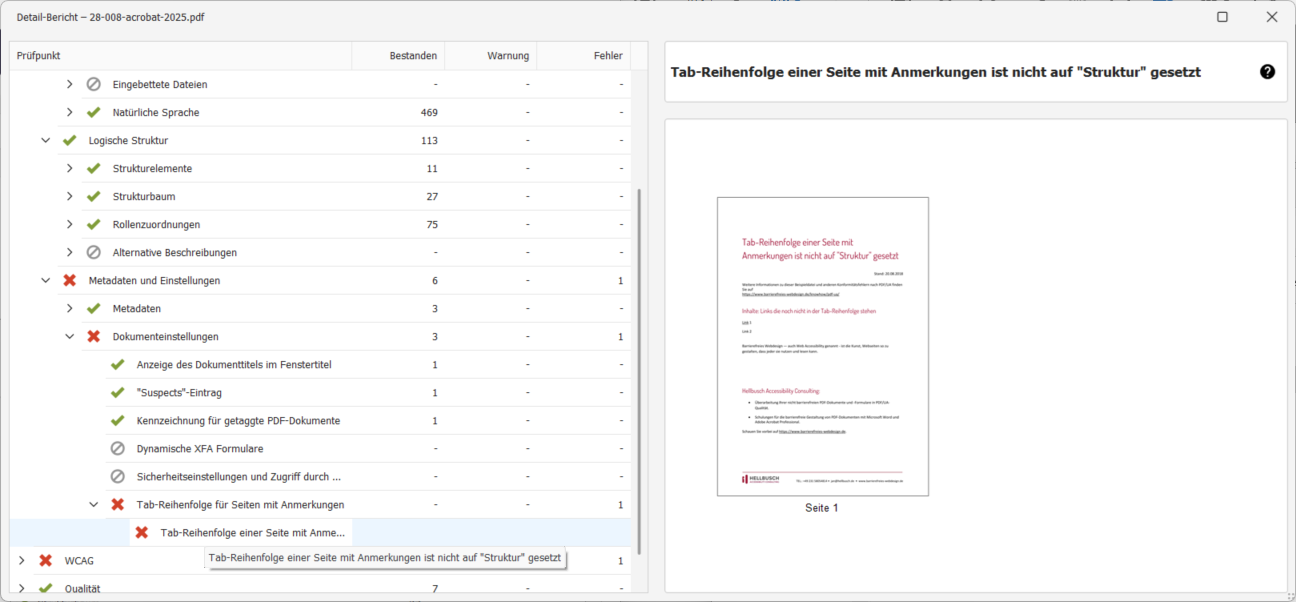Select the Tab-Reihenfolge einer Seite tree entry
The width and height of the screenshot is (1296, 602).
coord(250,532)
